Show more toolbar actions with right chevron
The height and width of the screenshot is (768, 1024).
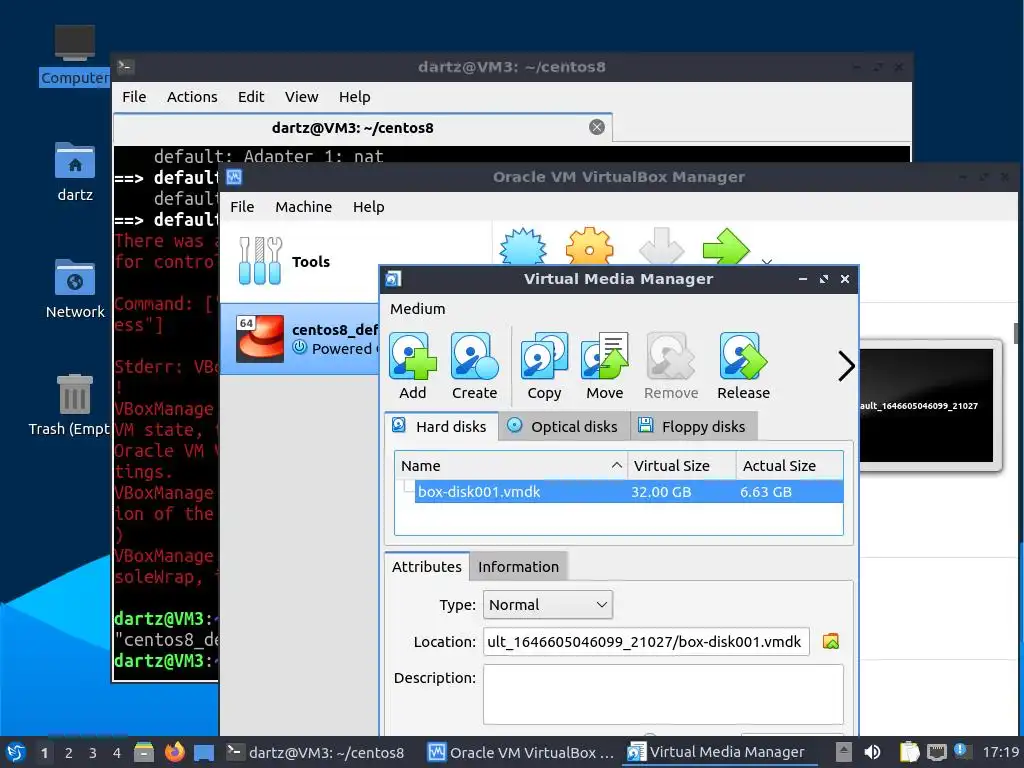click(x=846, y=366)
